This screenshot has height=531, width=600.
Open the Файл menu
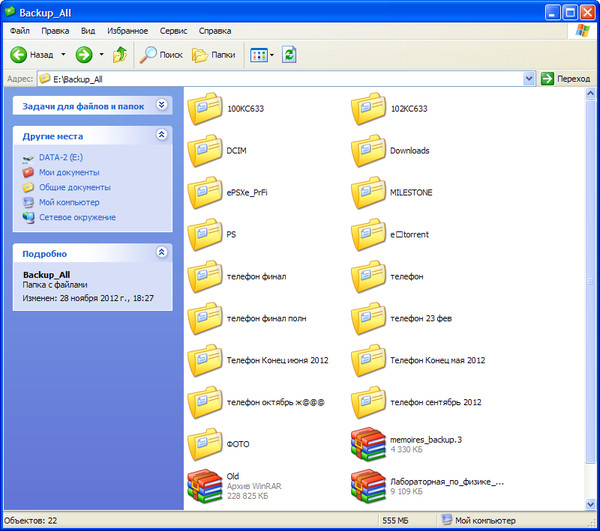click(19, 31)
